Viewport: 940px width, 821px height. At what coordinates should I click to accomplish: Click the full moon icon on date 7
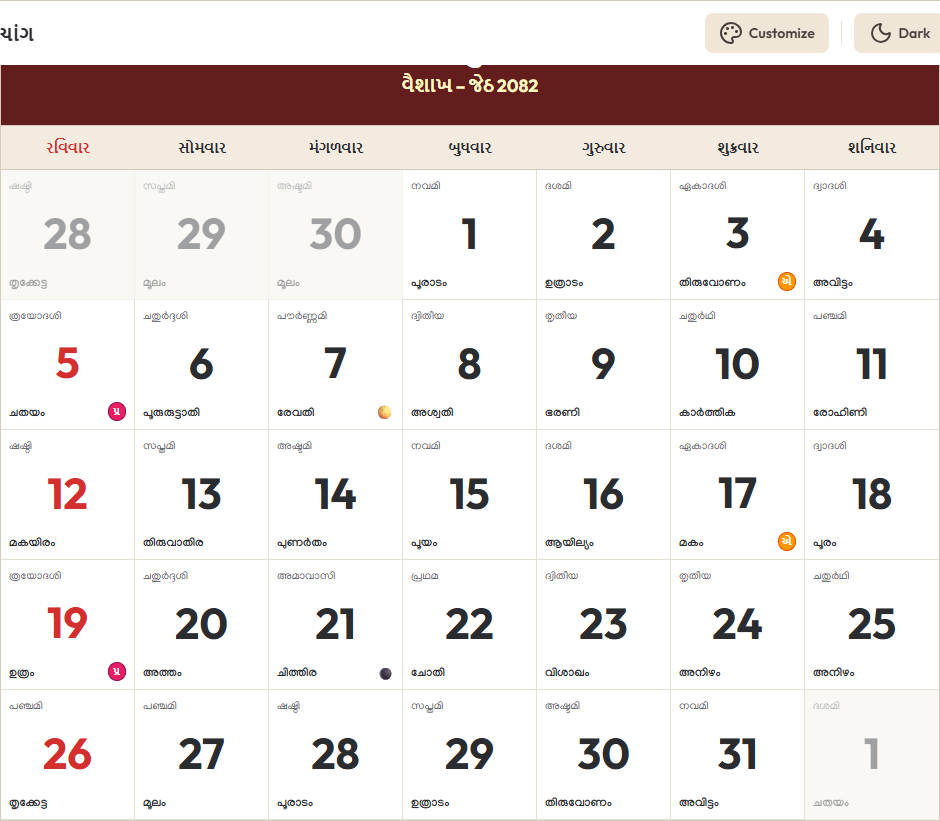(x=385, y=412)
